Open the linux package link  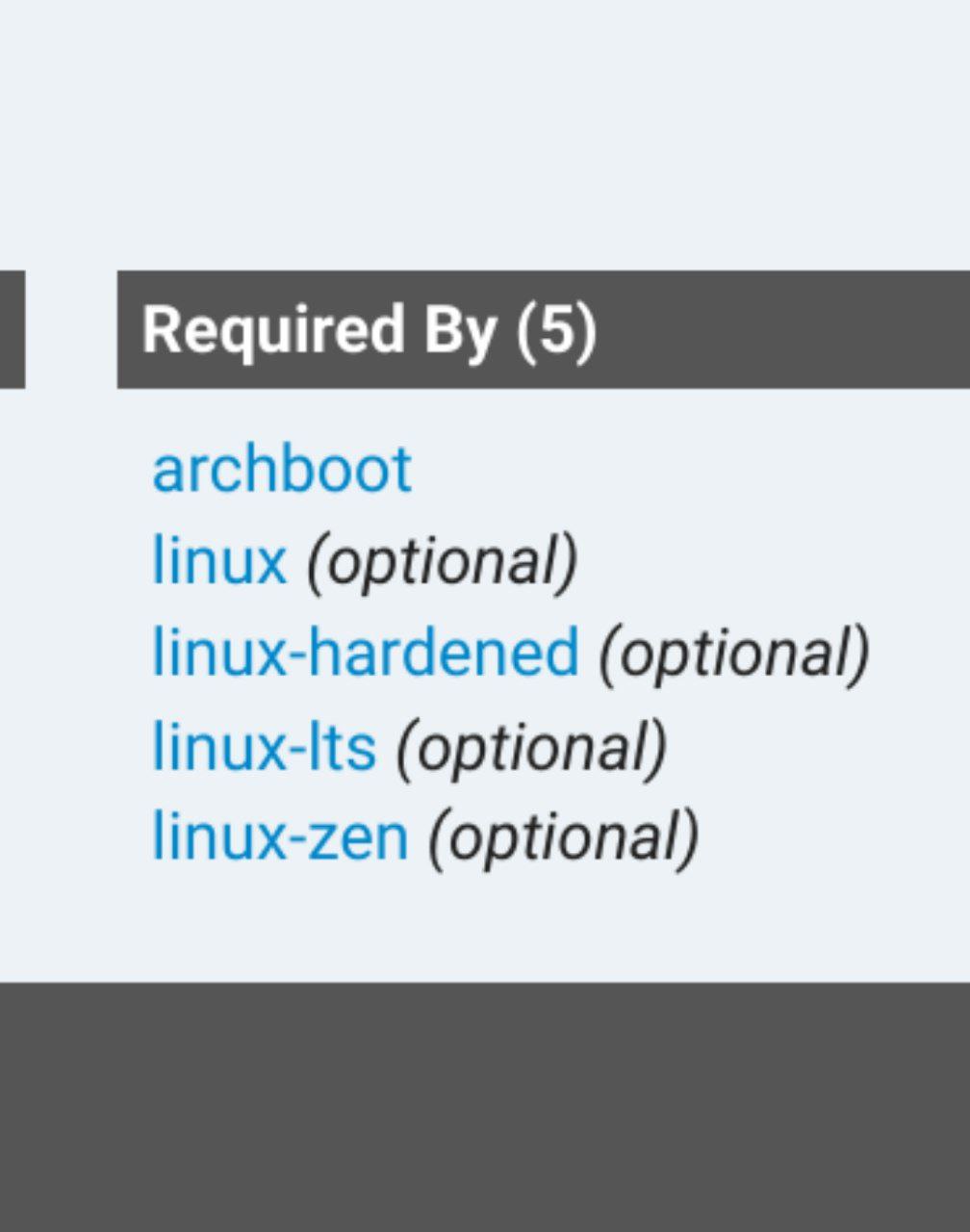219,560
